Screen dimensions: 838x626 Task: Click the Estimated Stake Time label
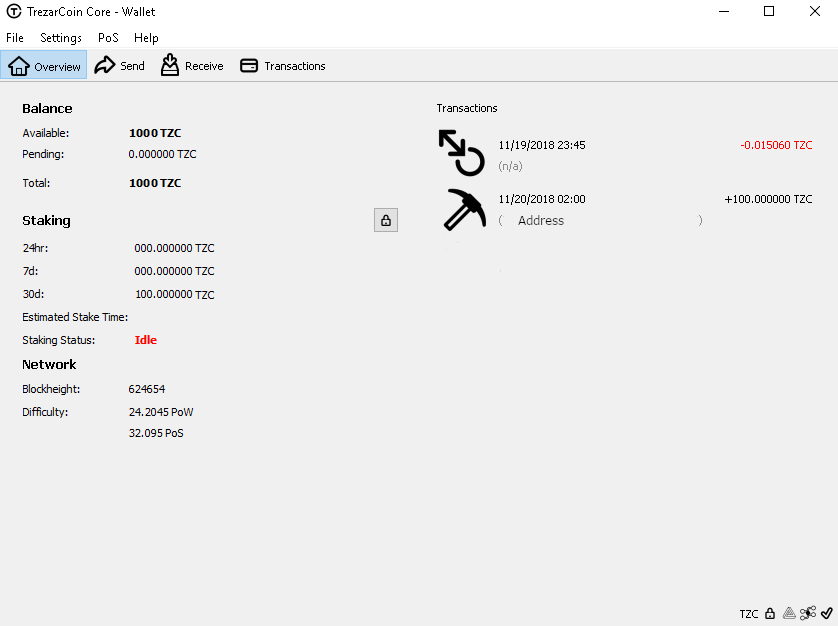pyautogui.click(x=75, y=317)
